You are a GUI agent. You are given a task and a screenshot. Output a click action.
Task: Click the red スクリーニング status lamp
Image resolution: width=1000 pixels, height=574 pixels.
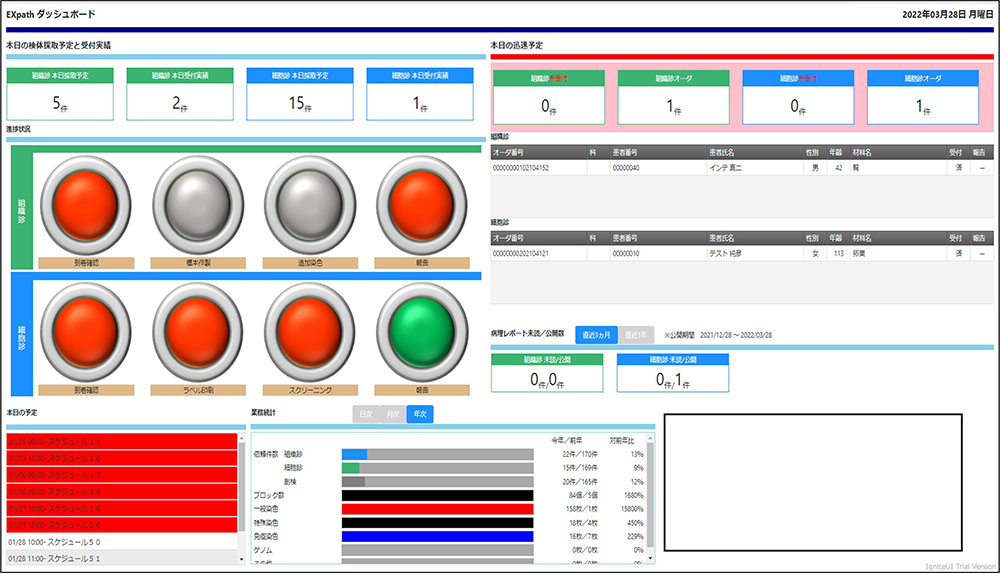click(x=310, y=332)
